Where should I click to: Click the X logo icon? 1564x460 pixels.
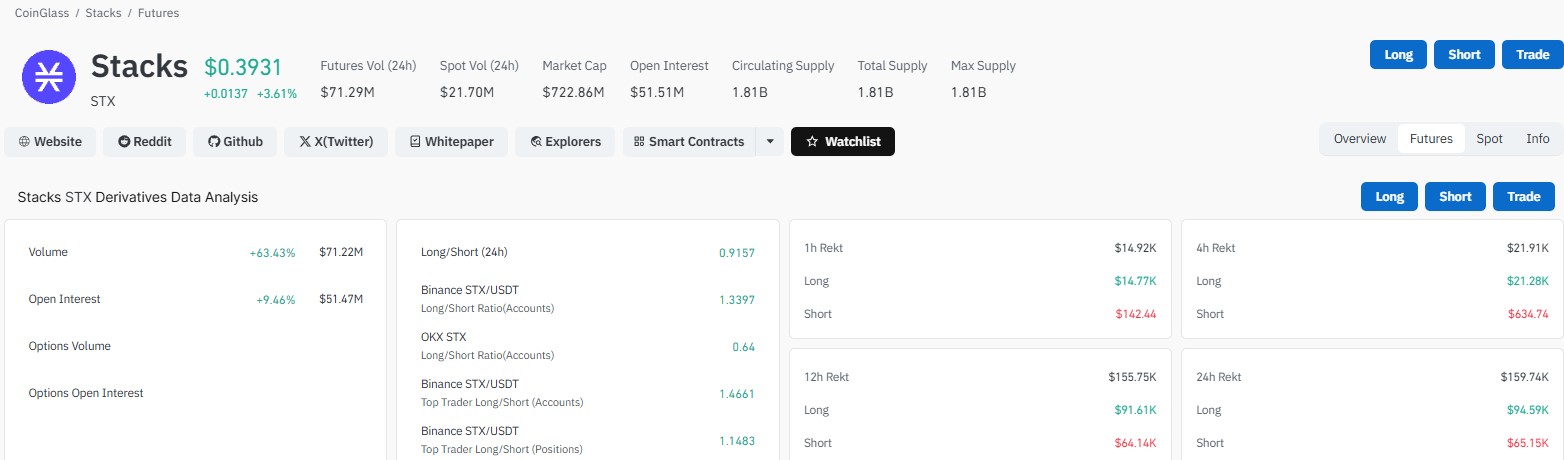click(305, 142)
